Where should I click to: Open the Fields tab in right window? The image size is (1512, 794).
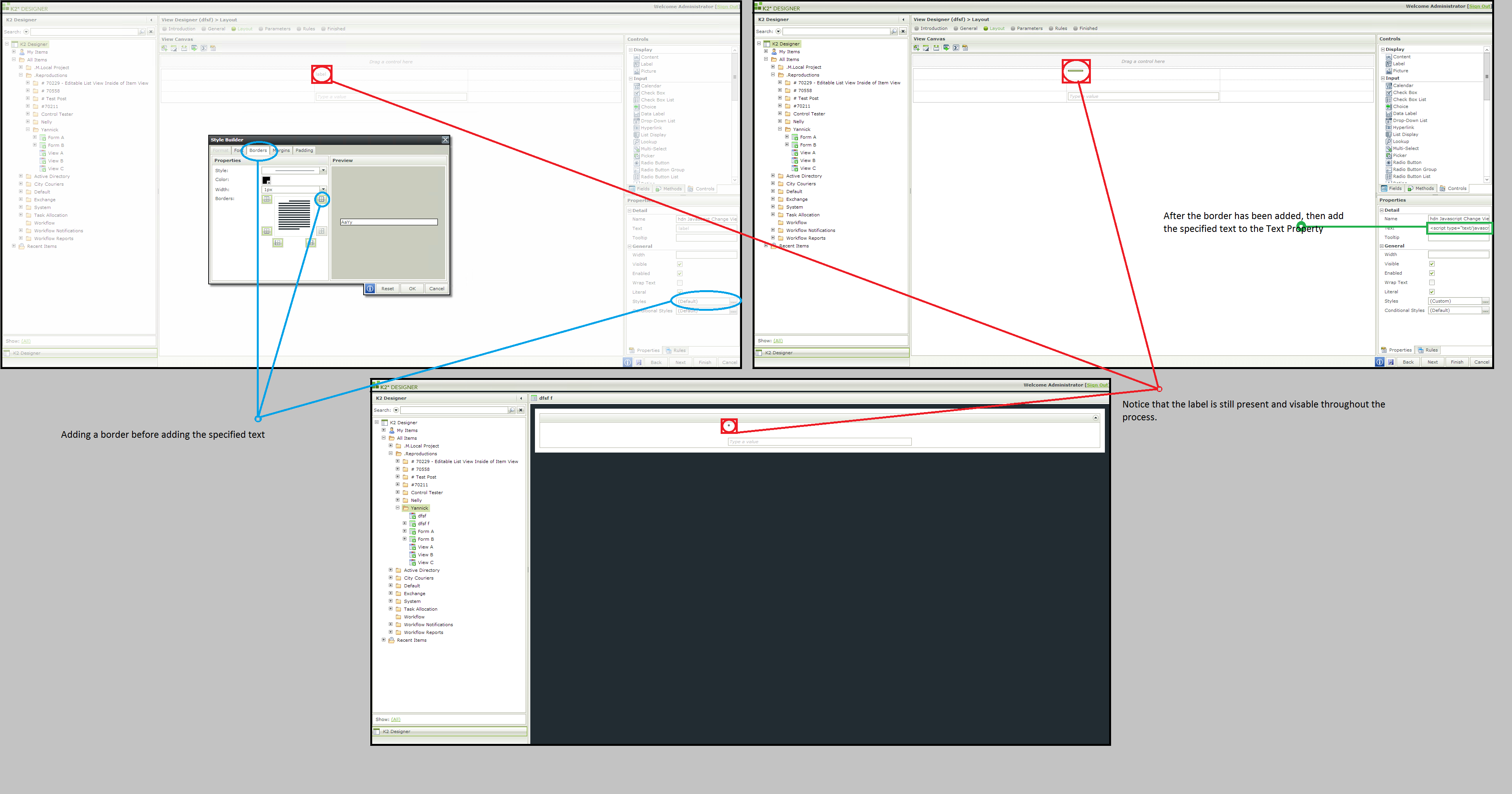coord(1392,189)
